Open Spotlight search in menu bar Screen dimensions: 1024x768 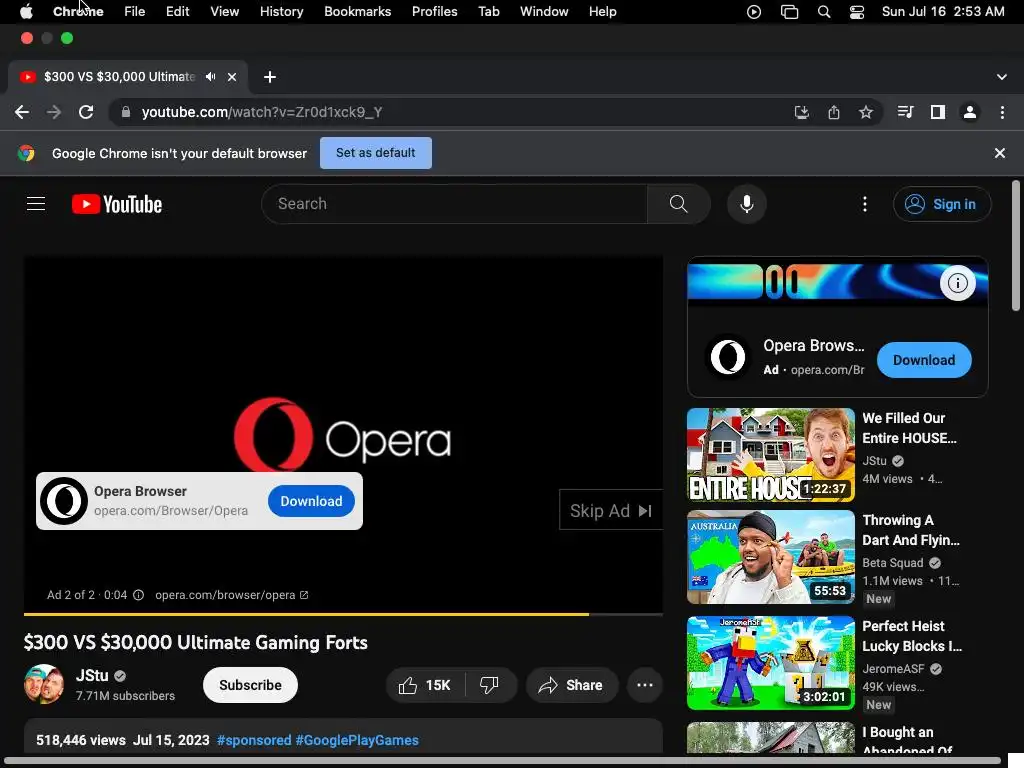pos(824,12)
